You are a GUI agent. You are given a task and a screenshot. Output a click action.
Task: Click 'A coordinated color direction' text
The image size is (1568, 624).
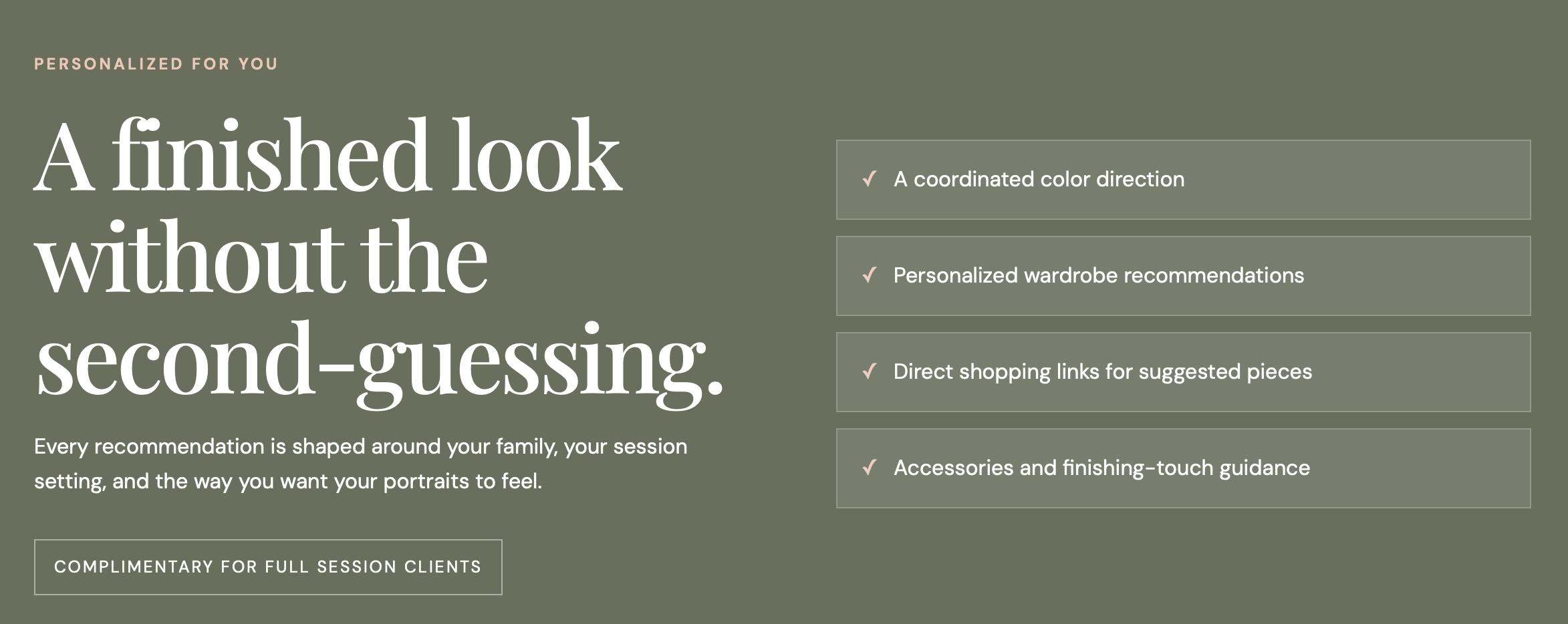[x=1039, y=179]
